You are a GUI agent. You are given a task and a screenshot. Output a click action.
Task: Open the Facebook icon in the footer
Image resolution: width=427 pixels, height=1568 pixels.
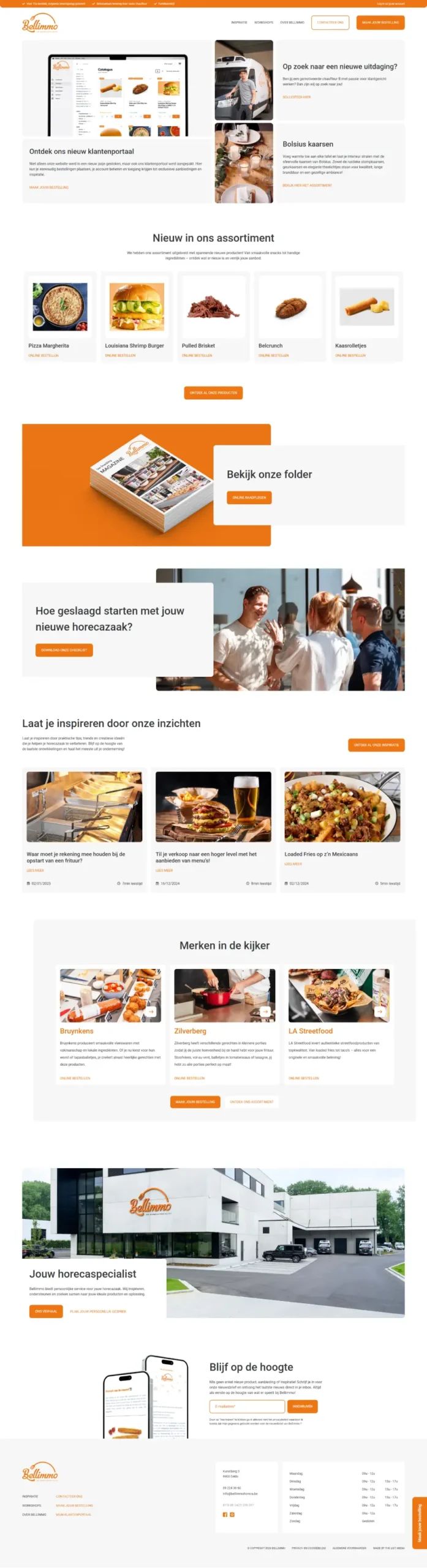pyautogui.click(x=225, y=1514)
